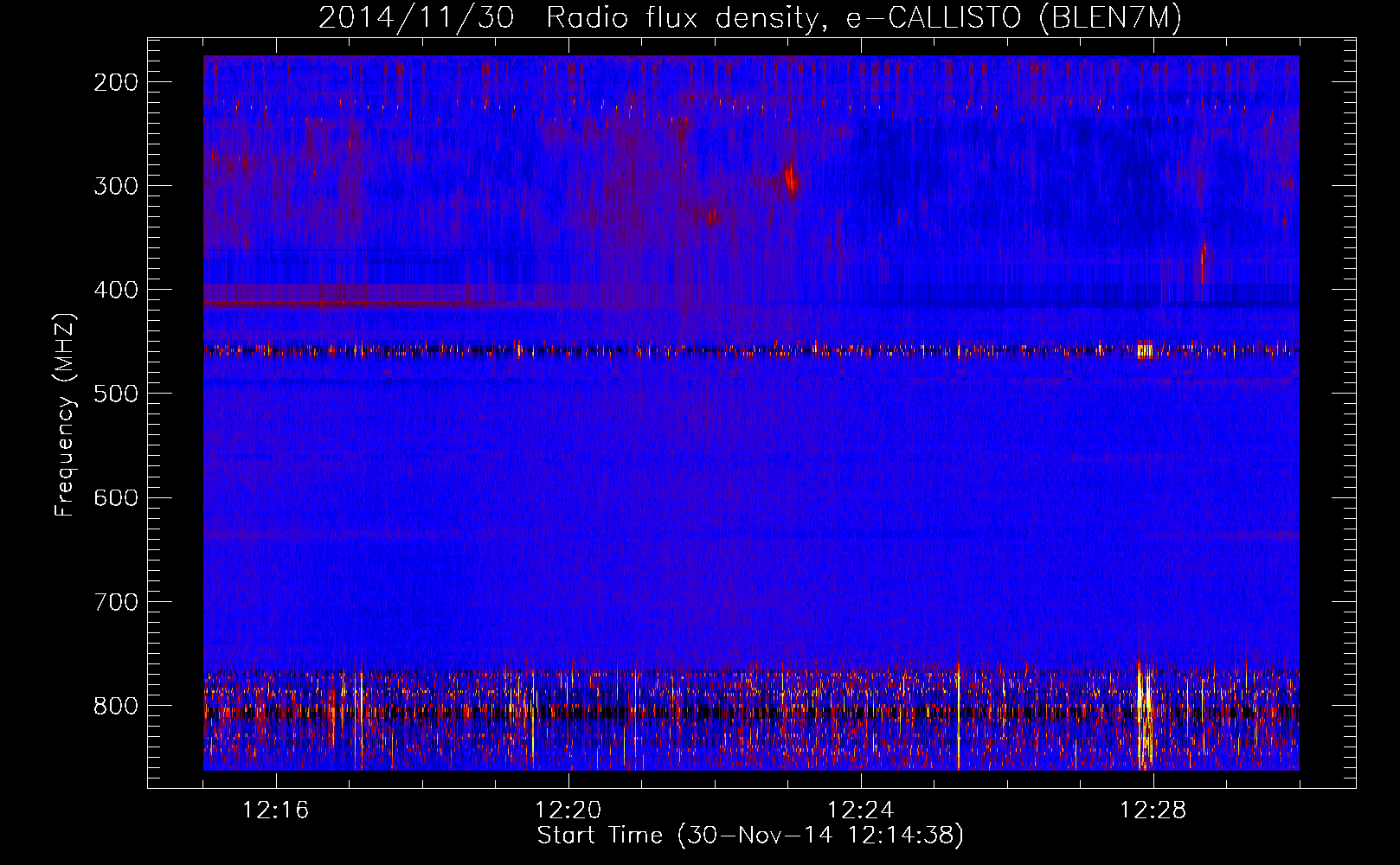Click the 12:20 time tick label
The height and width of the screenshot is (865, 1400).
(568, 811)
